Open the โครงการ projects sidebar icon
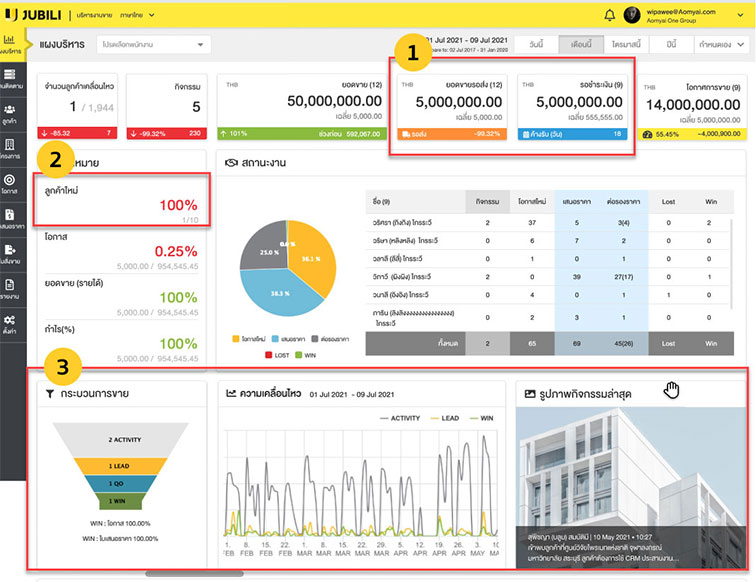Screen dimensions: 756x582 (x=10, y=147)
